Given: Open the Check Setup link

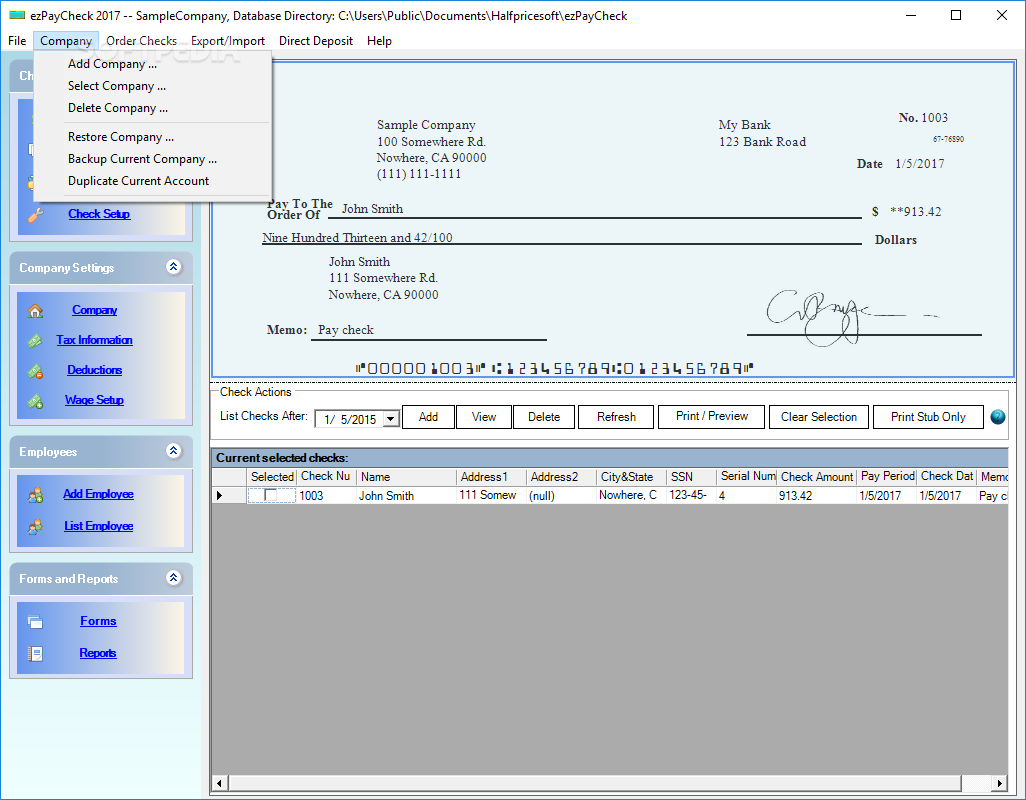Looking at the screenshot, I should click(x=99, y=214).
